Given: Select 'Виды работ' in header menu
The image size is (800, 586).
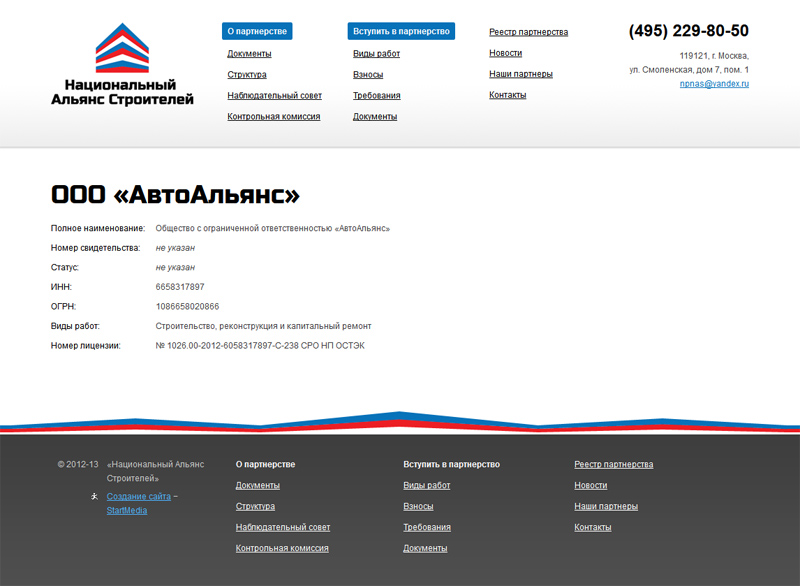Looking at the screenshot, I should [377, 54].
